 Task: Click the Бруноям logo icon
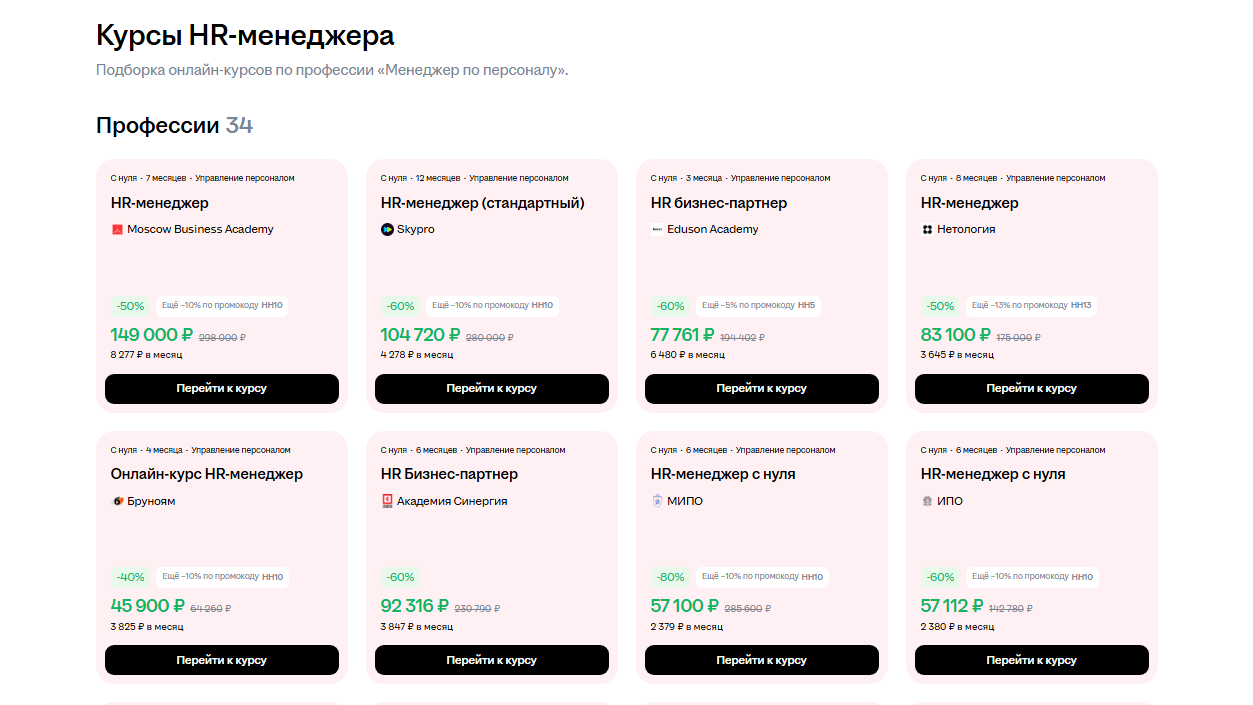click(x=117, y=501)
